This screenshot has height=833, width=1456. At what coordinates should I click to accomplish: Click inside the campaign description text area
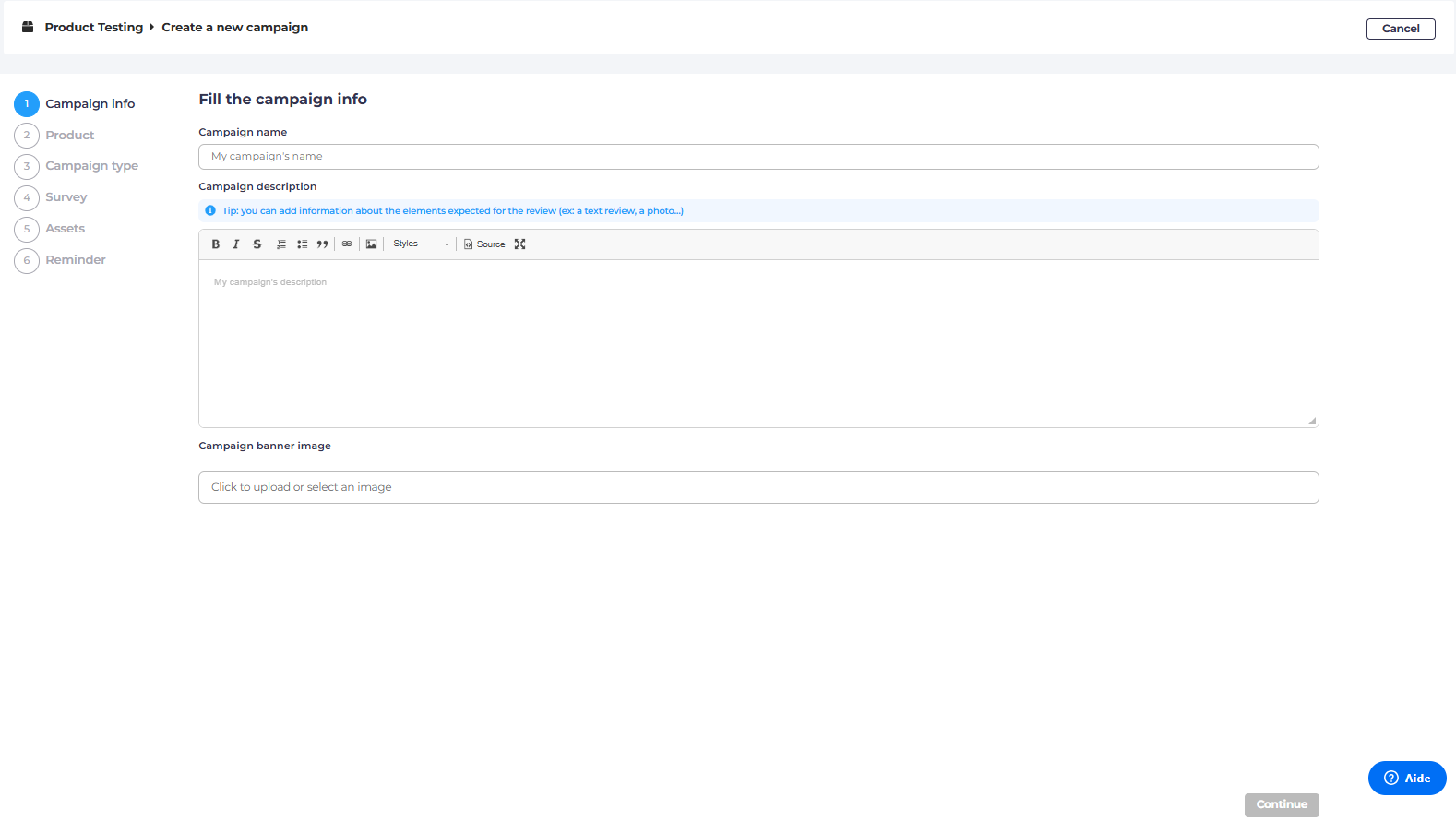tap(758, 343)
